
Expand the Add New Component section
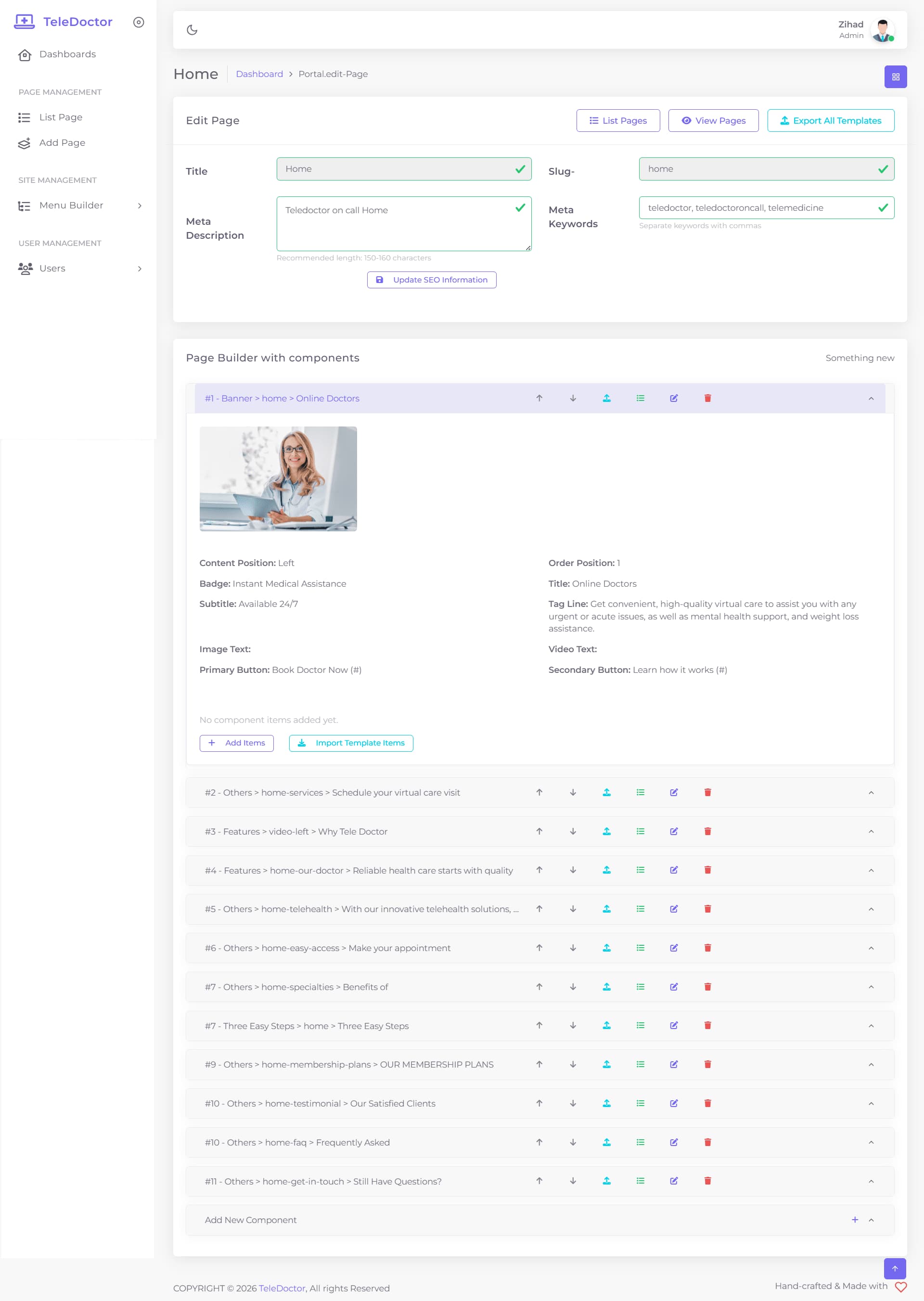[x=871, y=1220]
